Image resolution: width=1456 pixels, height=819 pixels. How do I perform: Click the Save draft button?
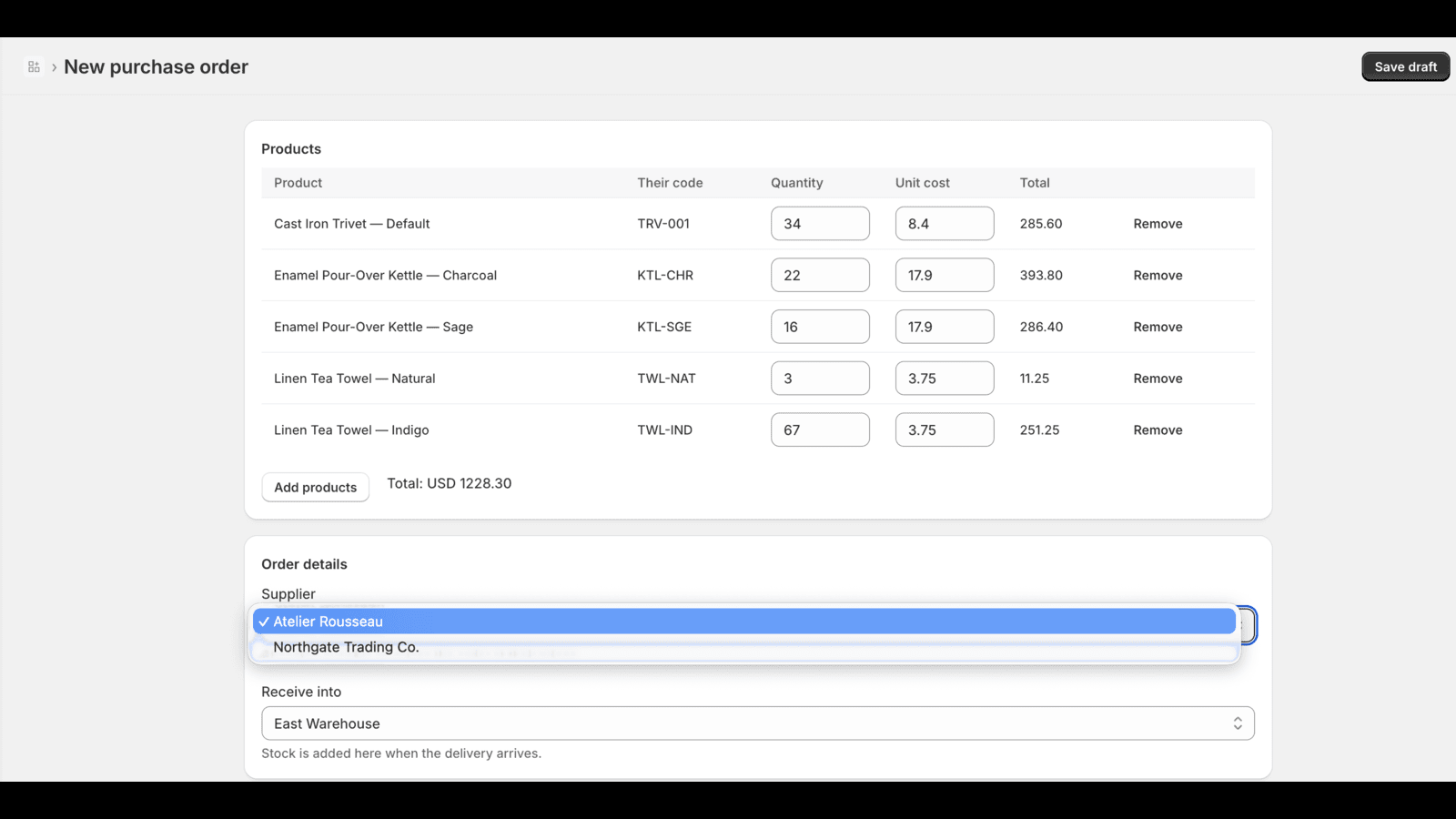(1405, 66)
